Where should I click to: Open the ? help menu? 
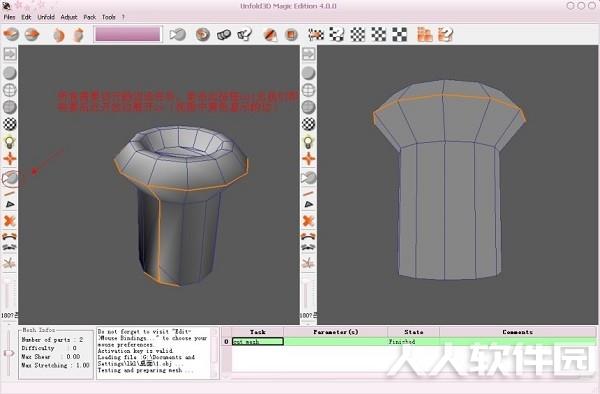123,17
